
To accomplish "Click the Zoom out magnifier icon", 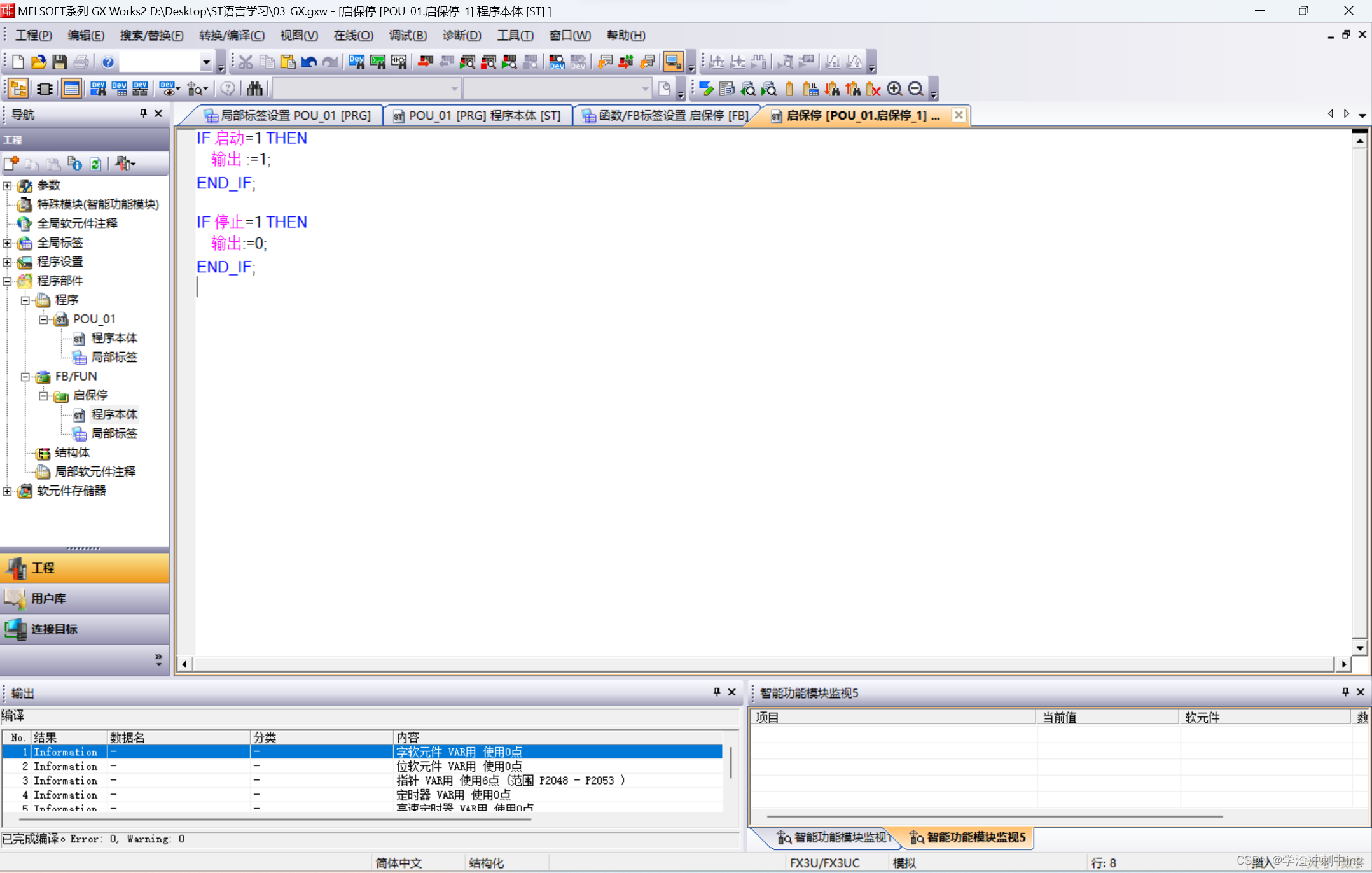I will pos(915,88).
